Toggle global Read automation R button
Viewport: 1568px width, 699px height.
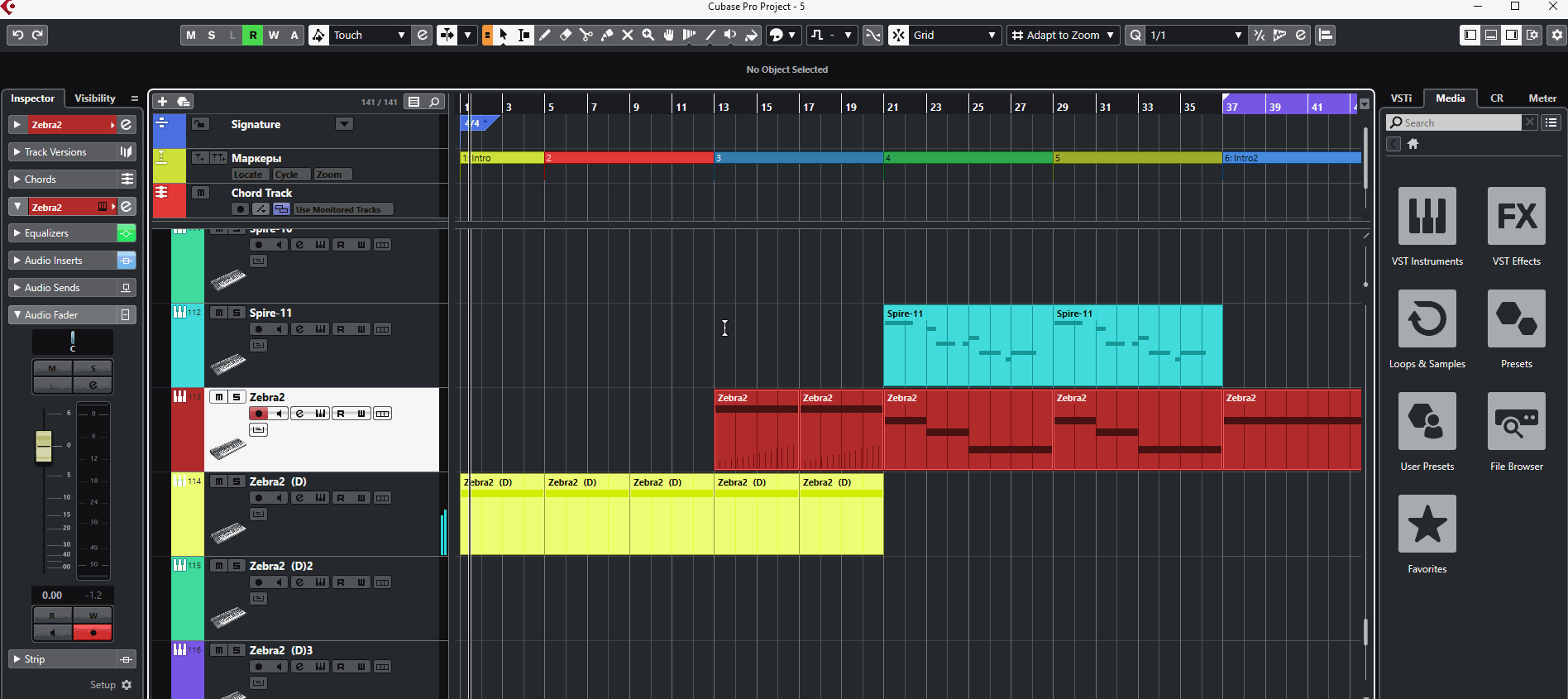[x=253, y=35]
